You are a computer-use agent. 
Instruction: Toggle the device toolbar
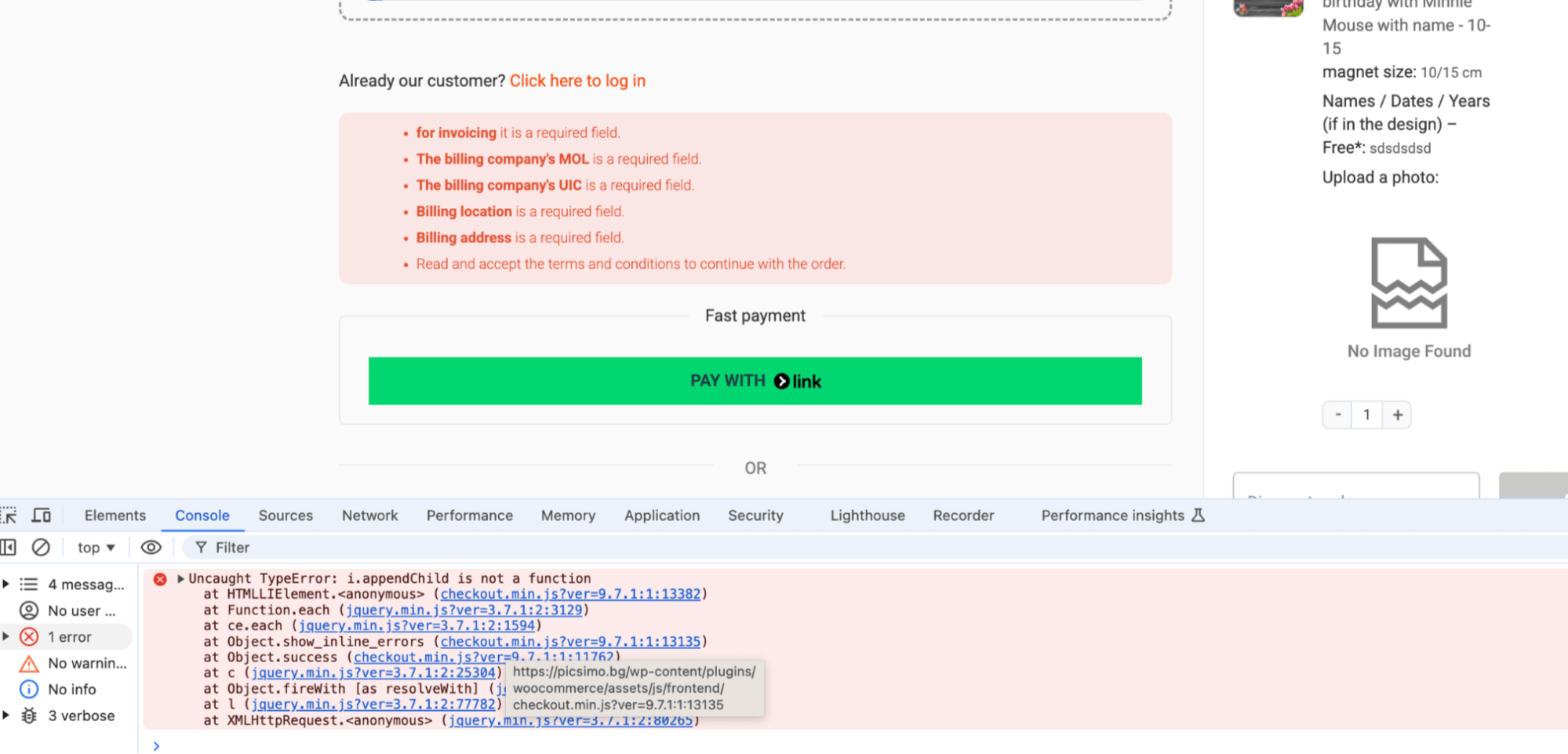(x=42, y=515)
